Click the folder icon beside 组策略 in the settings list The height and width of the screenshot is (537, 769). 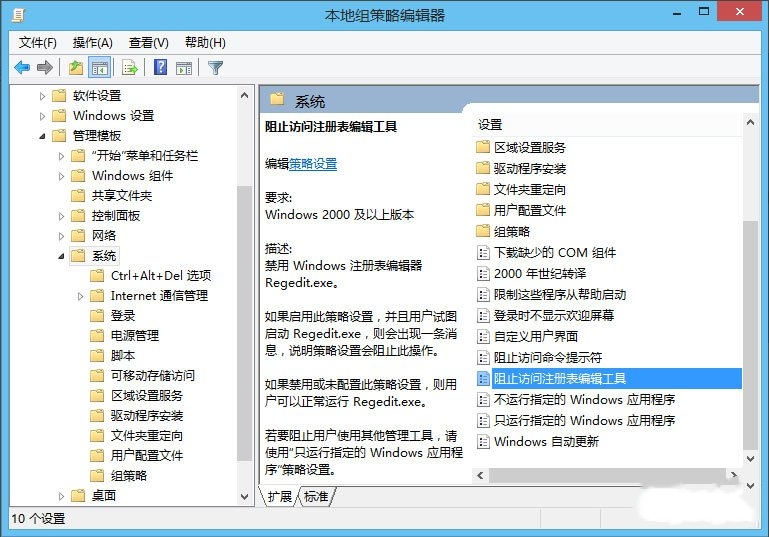click(483, 231)
